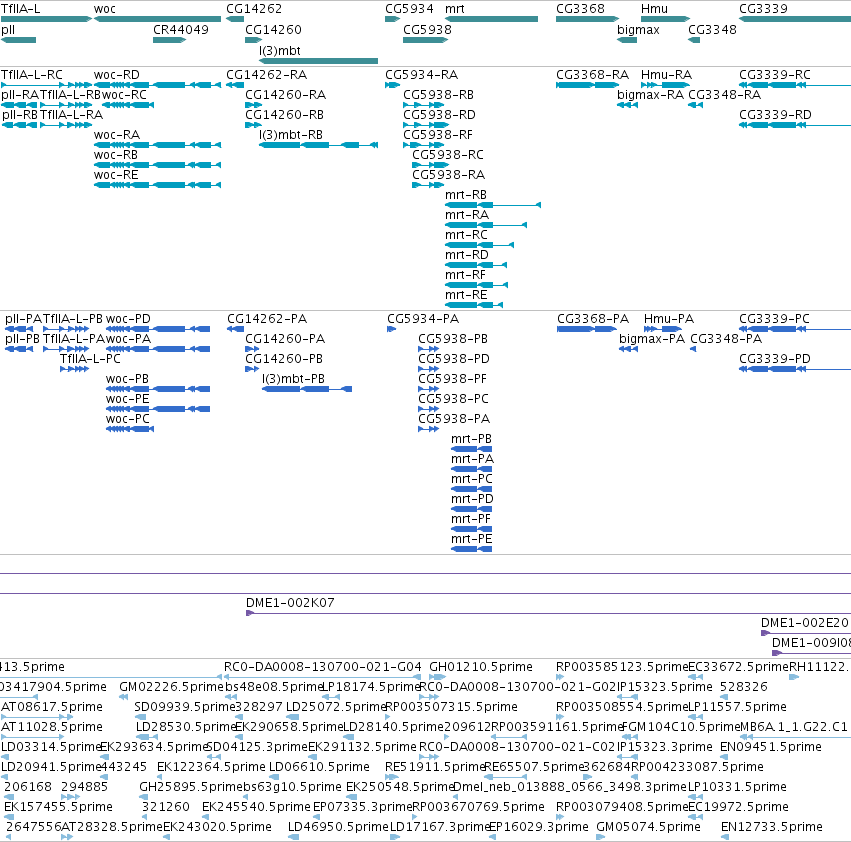Click protein label CG5938-PD
Screen dimensions: 851x842
coord(454,359)
